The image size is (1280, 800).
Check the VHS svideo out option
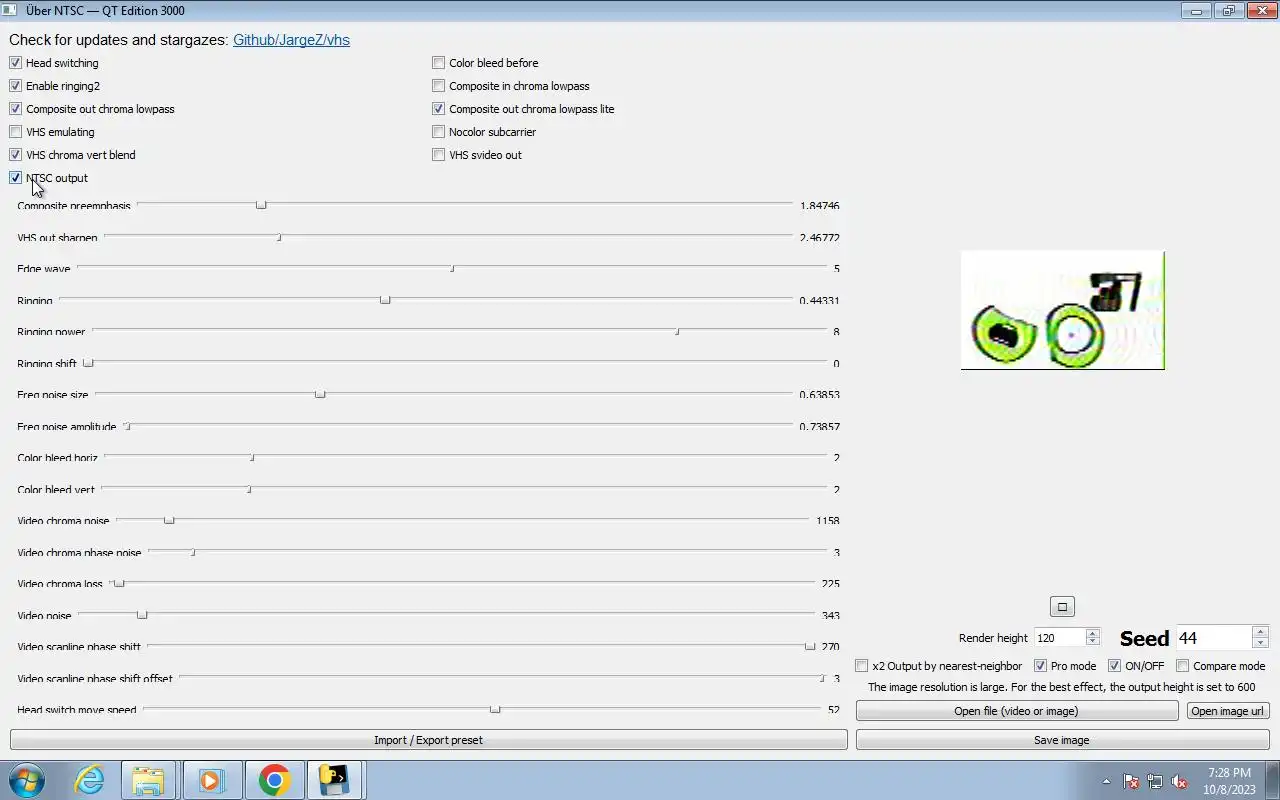click(x=438, y=155)
